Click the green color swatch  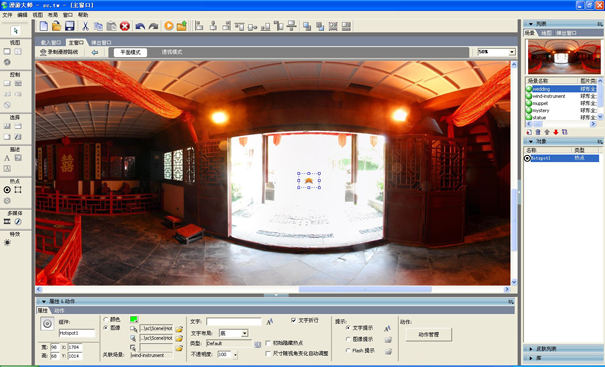(134, 319)
